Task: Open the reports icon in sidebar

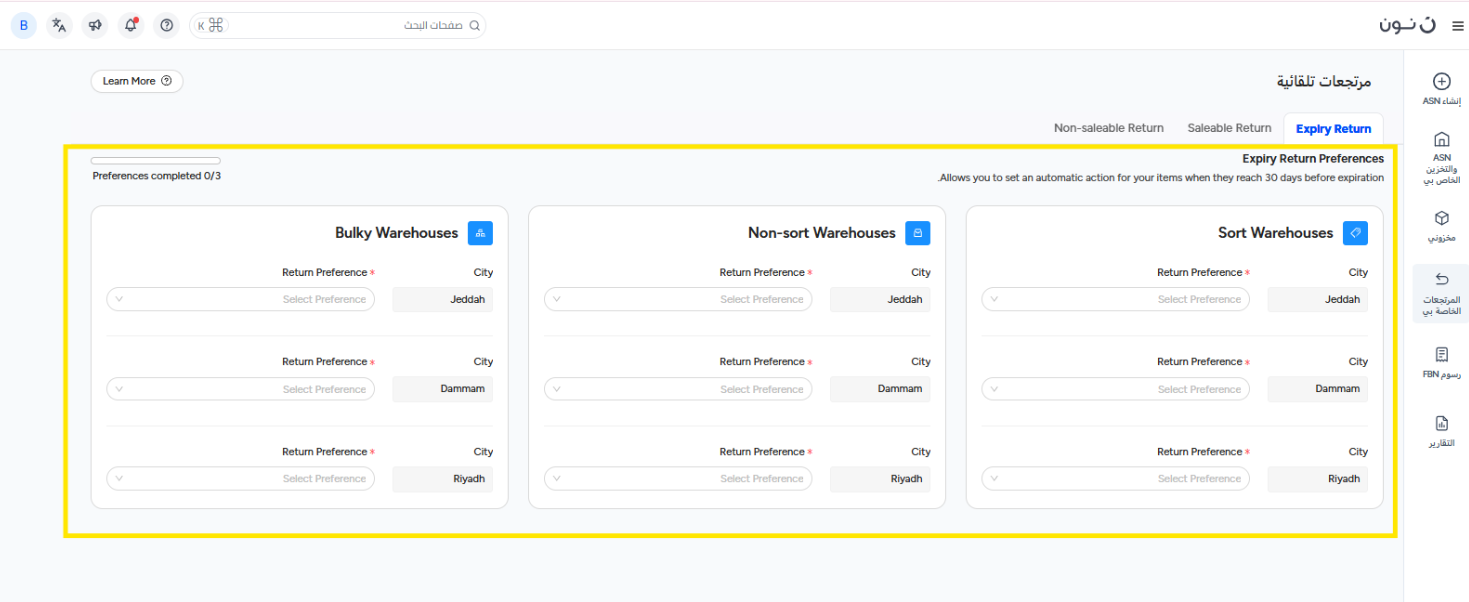Action: point(1441,423)
